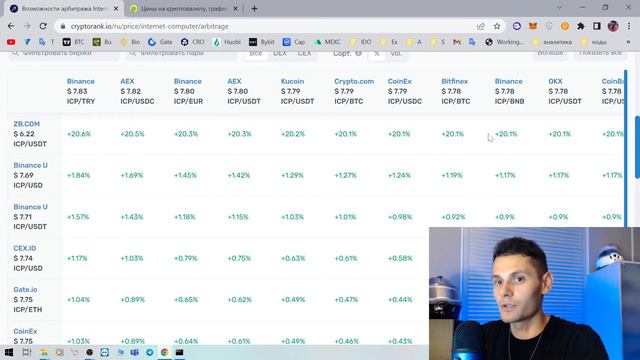Open Telegram from the taskbar

click(150, 352)
